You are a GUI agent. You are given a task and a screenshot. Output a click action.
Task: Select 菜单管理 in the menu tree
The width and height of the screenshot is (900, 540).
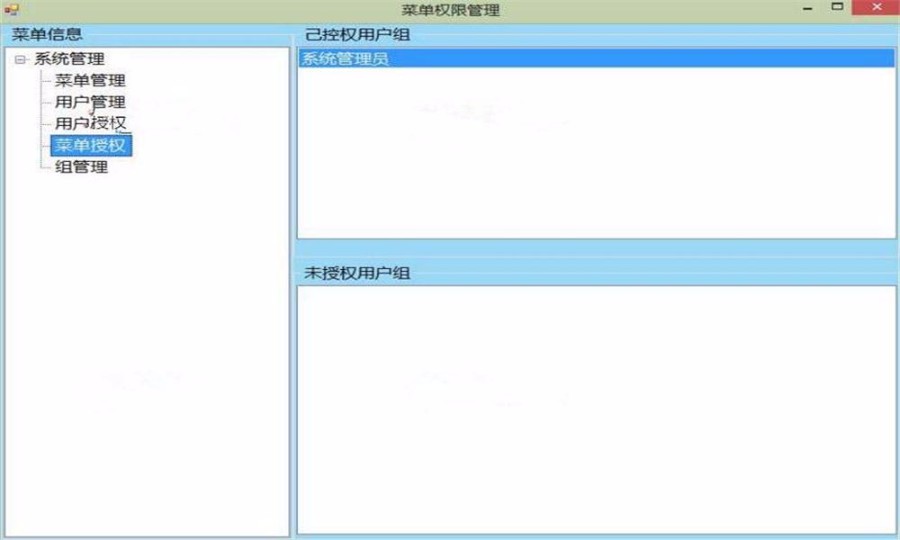pyautogui.click(x=90, y=80)
